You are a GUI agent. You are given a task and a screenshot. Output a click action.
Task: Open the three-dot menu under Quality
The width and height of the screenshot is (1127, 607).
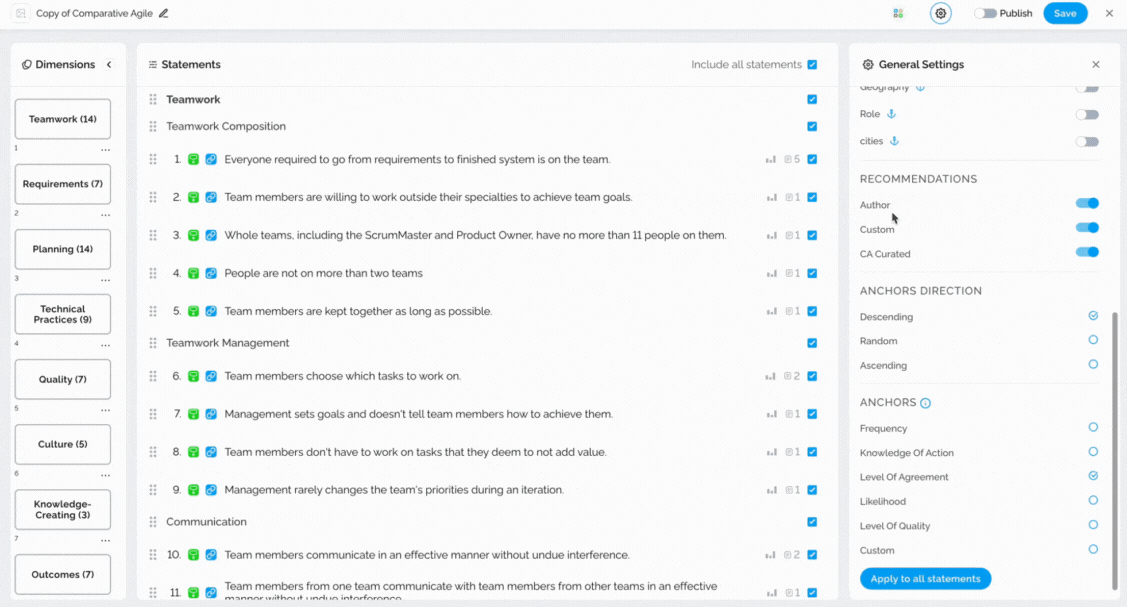(x=106, y=410)
